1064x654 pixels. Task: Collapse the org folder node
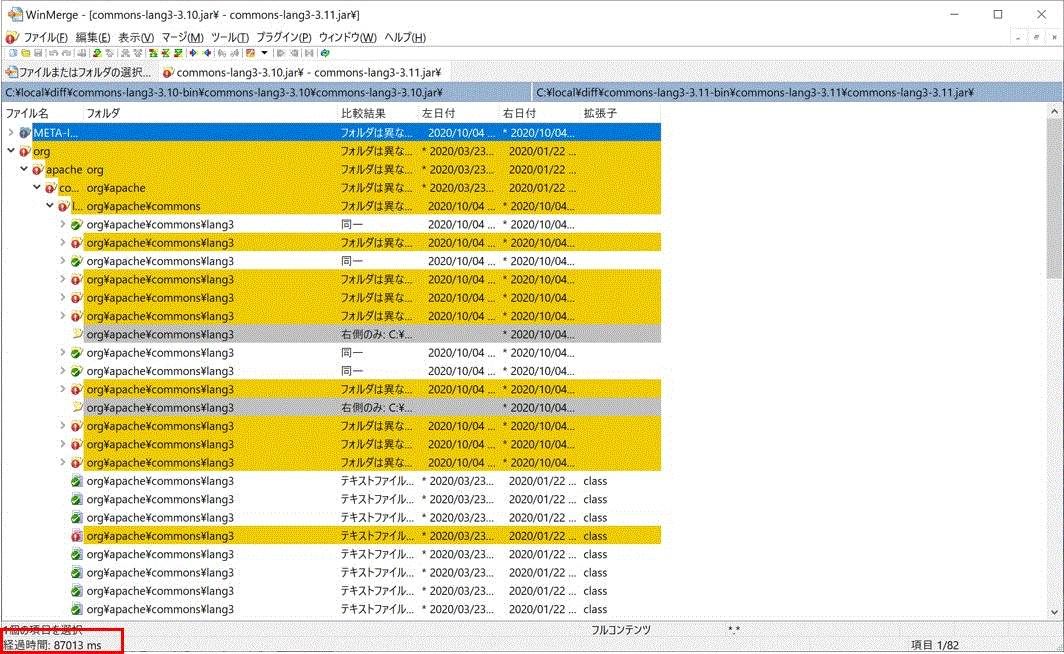pos(11,151)
